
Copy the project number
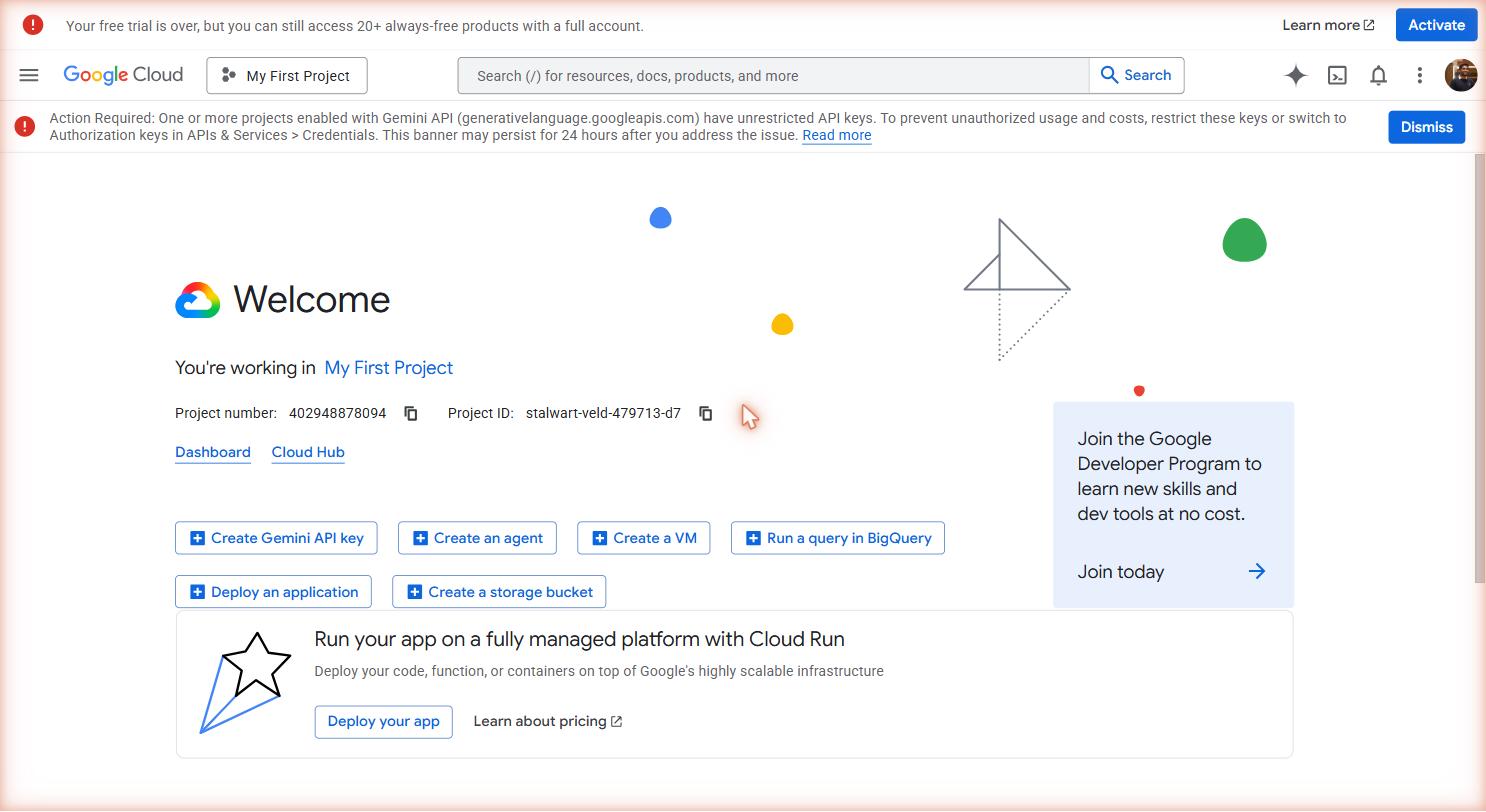[x=411, y=413]
